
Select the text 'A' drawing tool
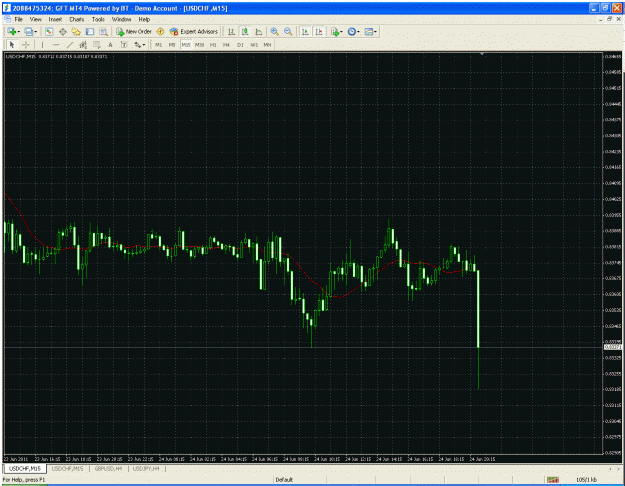coord(110,45)
